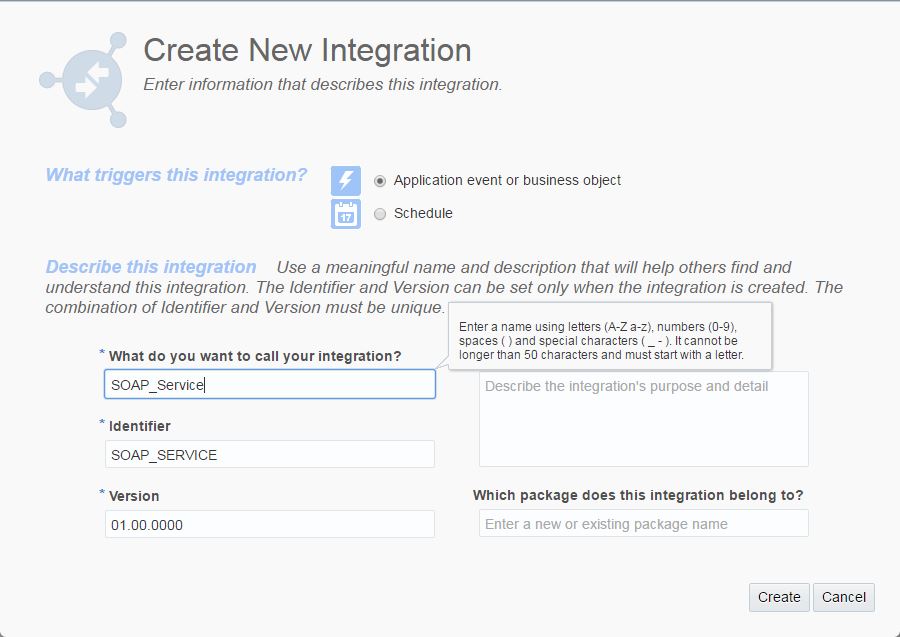Screen dimensions: 900x637
Task: Click the "What do you want to call your integration?" label
Action: [x=255, y=356]
